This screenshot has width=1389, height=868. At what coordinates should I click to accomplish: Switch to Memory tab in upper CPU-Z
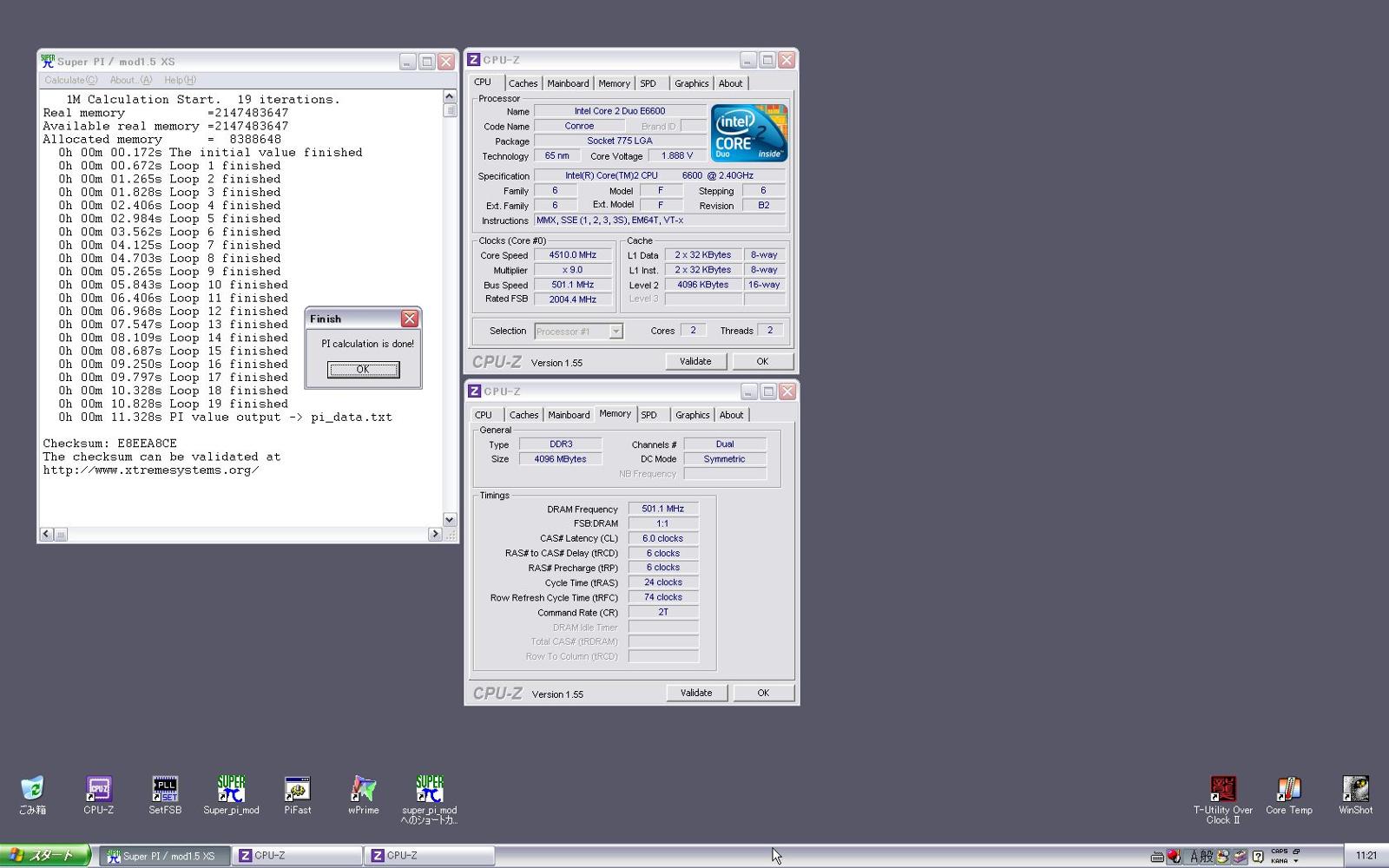[614, 83]
